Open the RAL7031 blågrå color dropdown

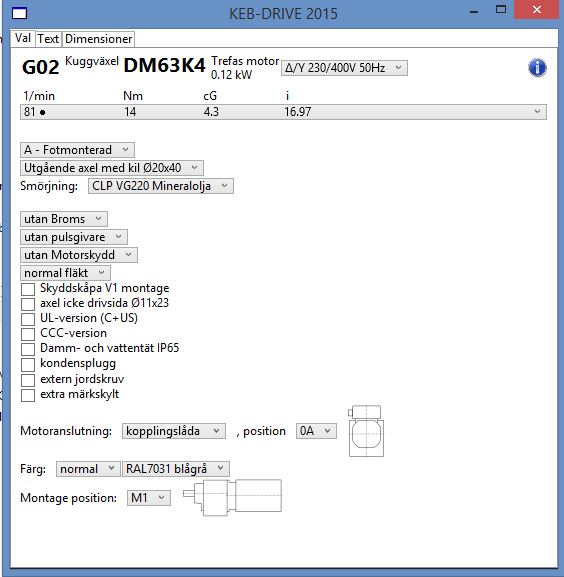[x=176, y=469]
